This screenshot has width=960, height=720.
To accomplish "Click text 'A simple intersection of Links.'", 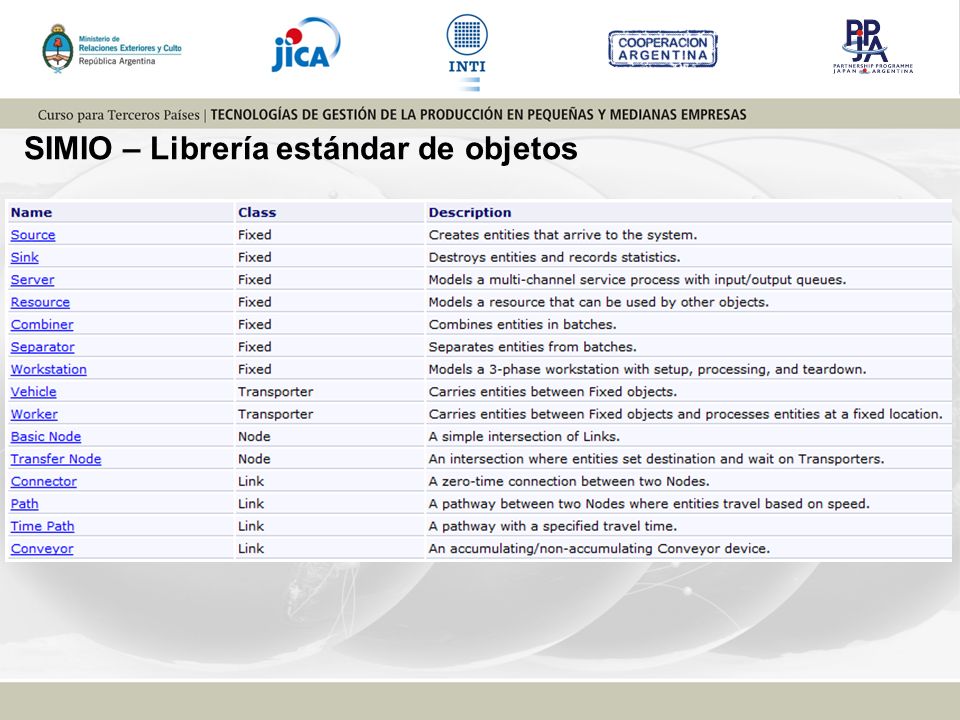I will [x=524, y=437].
